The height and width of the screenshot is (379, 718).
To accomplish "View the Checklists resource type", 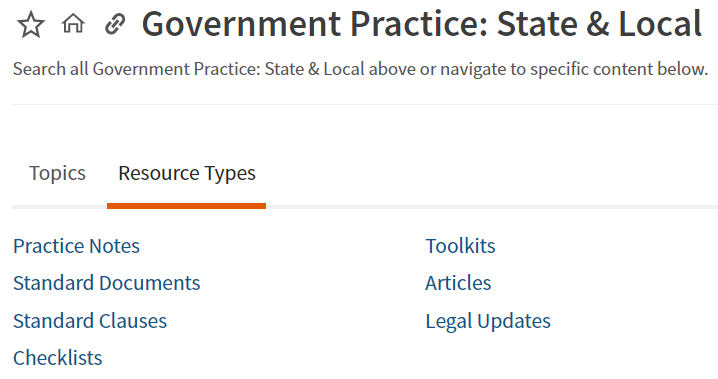I will 58,358.
